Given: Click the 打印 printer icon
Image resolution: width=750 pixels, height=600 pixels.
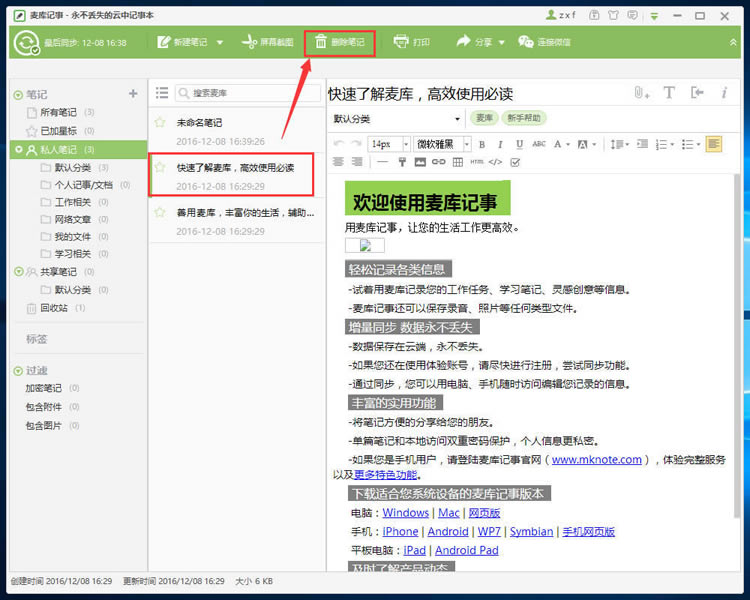Looking at the screenshot, I should point(401,42).
